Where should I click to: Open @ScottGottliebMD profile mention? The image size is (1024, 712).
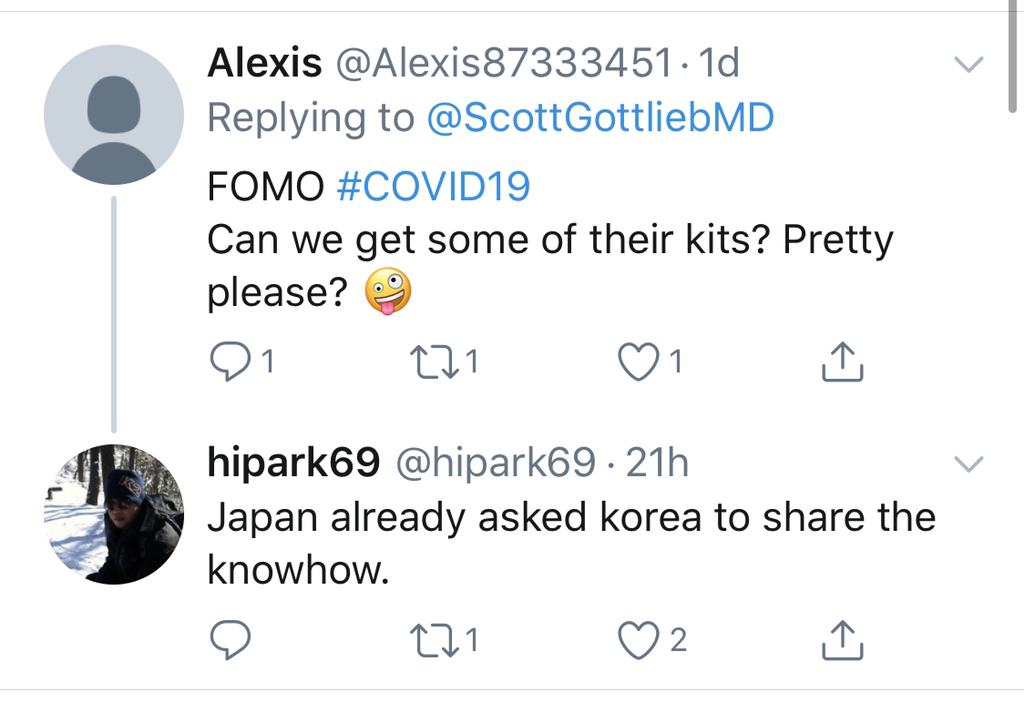(600, 118)
